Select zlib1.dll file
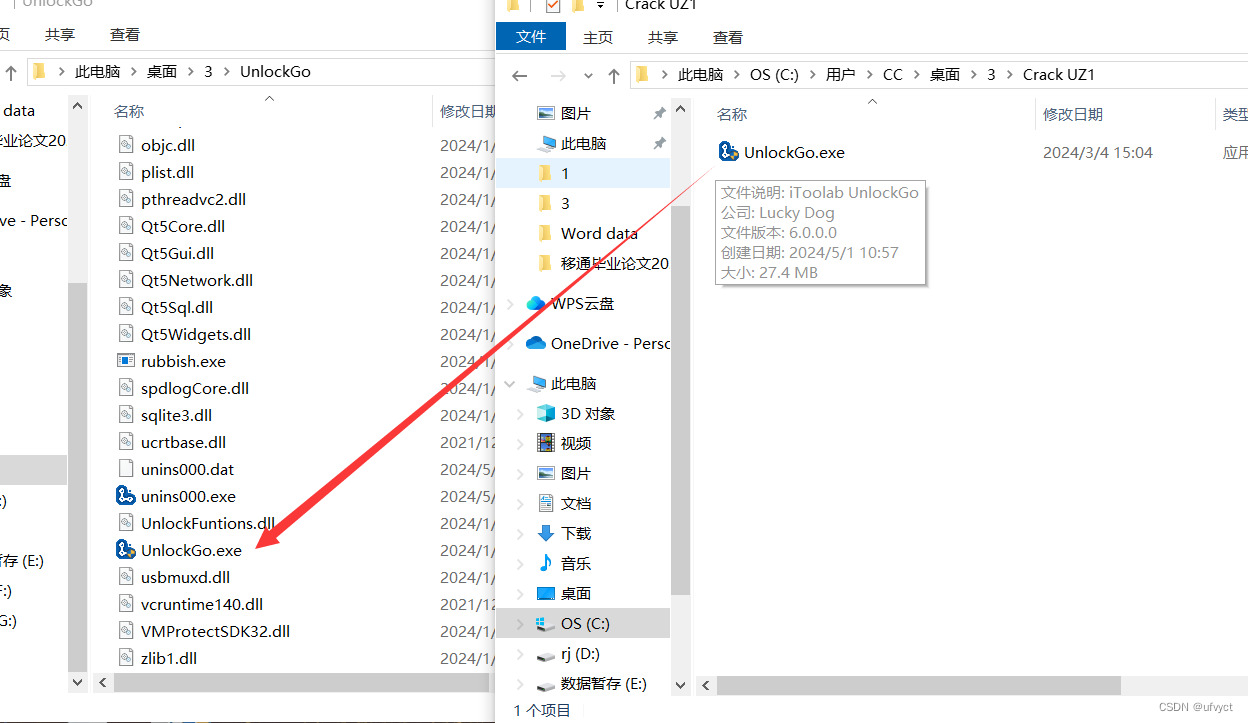This screenshot has width=1248, height=723. click(169, 658)
